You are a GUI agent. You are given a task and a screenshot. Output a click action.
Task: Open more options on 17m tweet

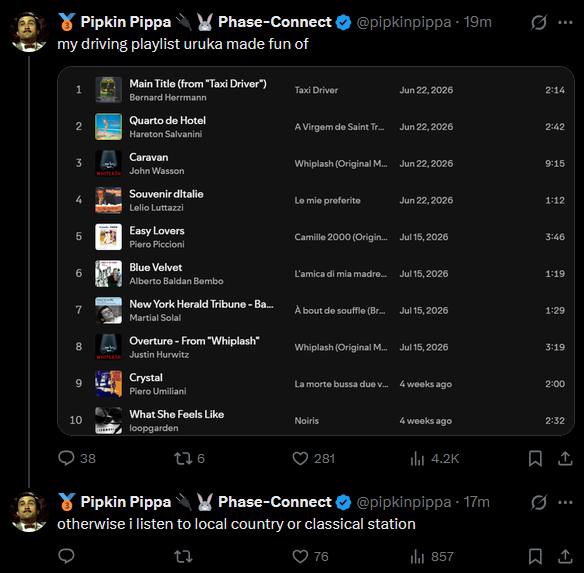click(565, 503)
